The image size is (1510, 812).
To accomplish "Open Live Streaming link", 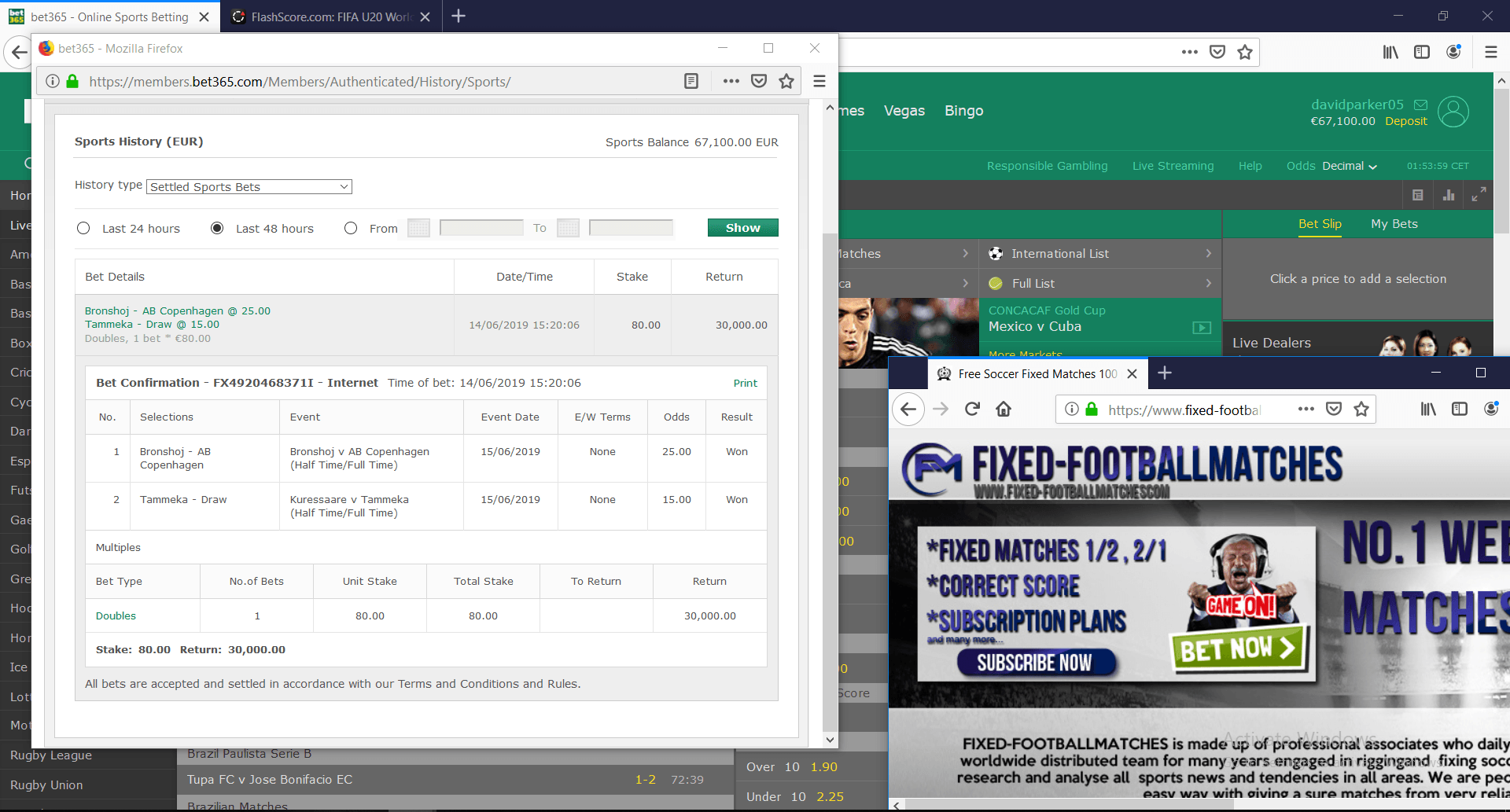I will (x=1173, y=166).
